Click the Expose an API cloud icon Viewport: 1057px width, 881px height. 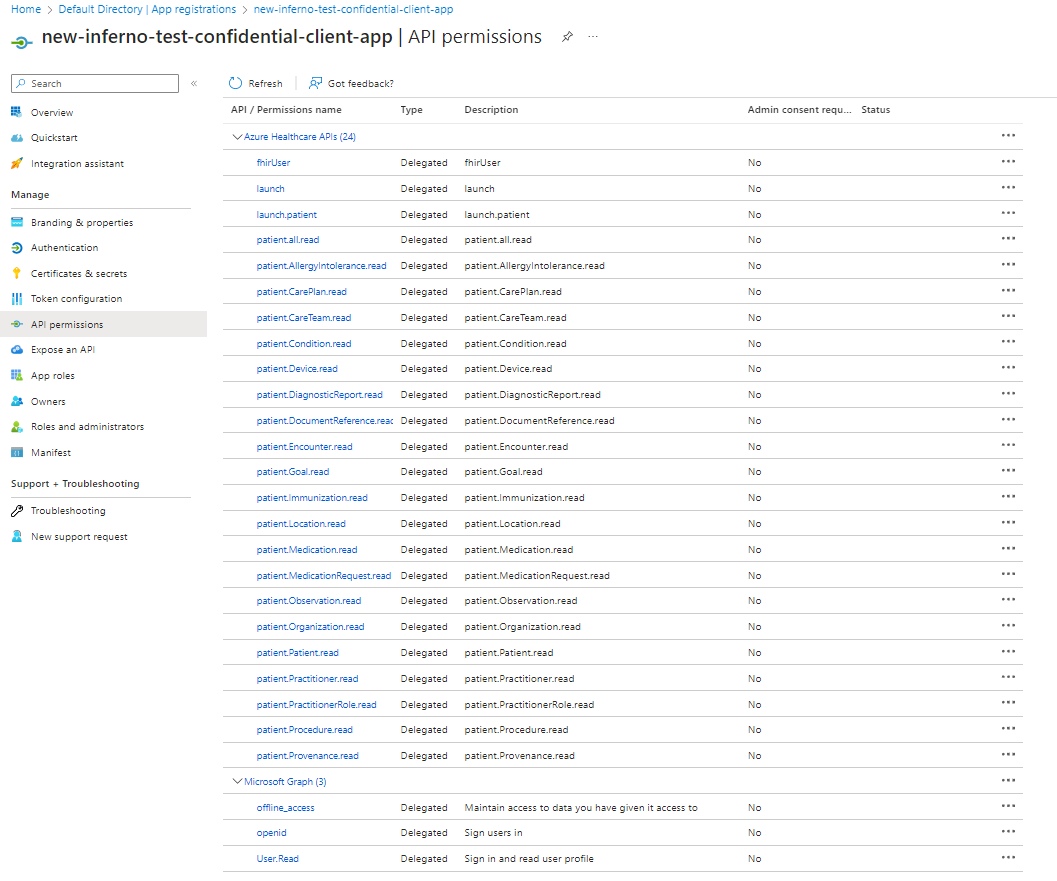click(x=17, y=349)
